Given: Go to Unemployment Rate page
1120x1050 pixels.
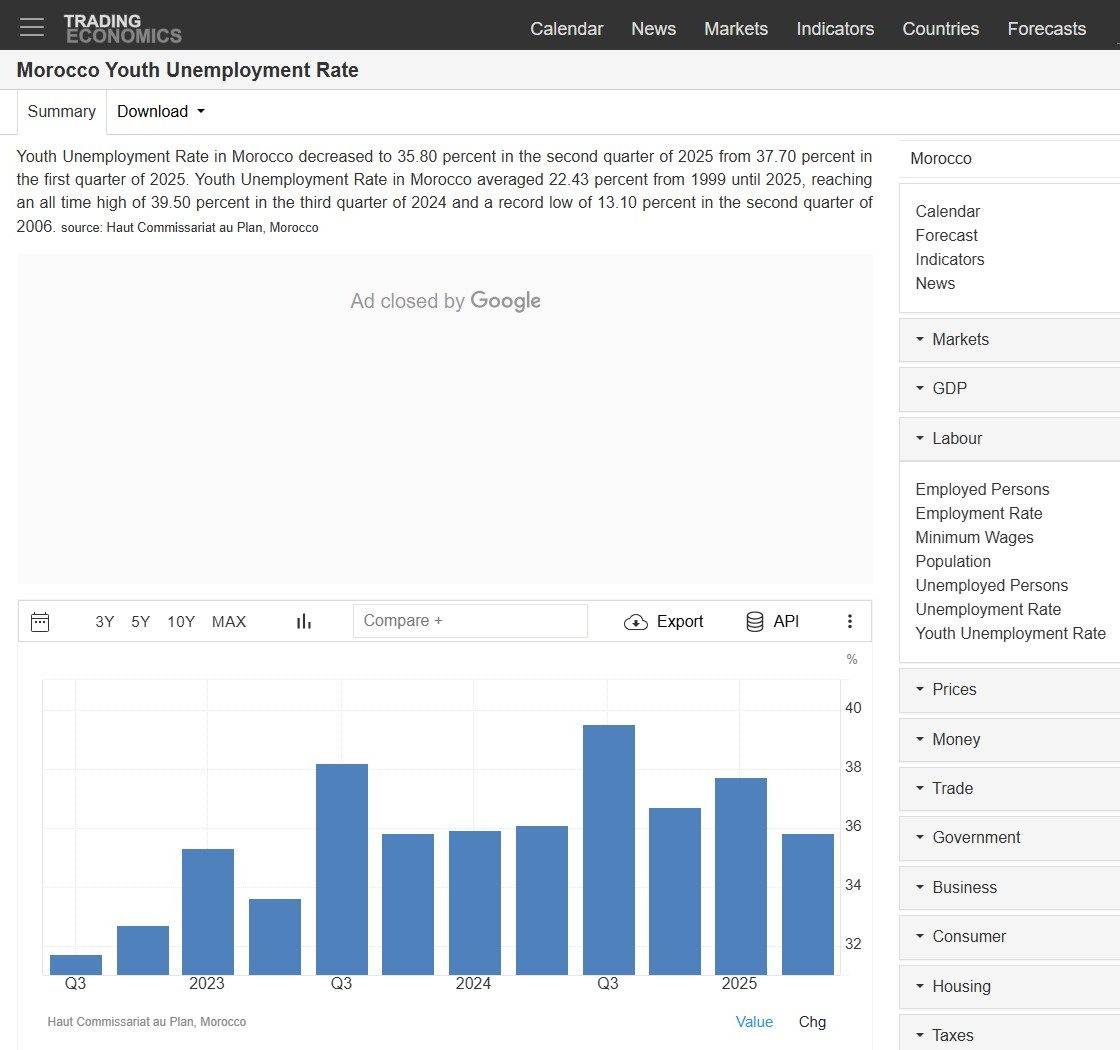Looking at the screenshot, I should [x=988, y=610].
